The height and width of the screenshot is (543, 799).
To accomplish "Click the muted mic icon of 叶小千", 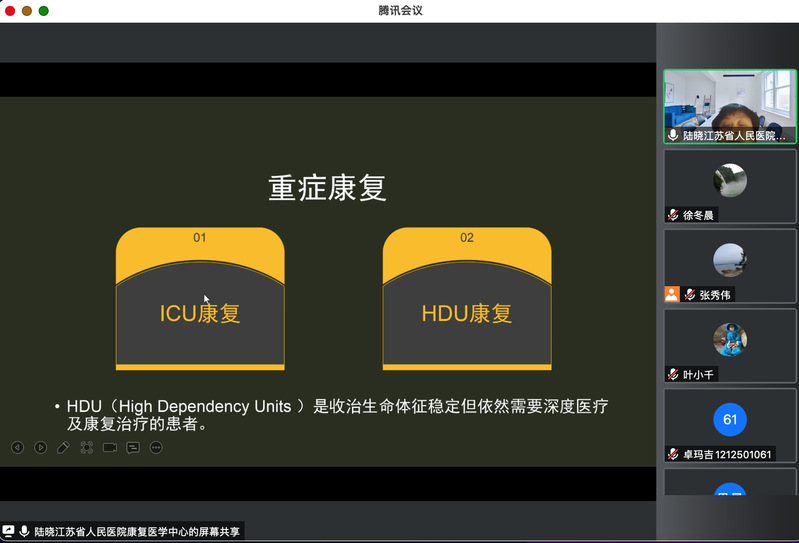I will (x=674, y=374).
